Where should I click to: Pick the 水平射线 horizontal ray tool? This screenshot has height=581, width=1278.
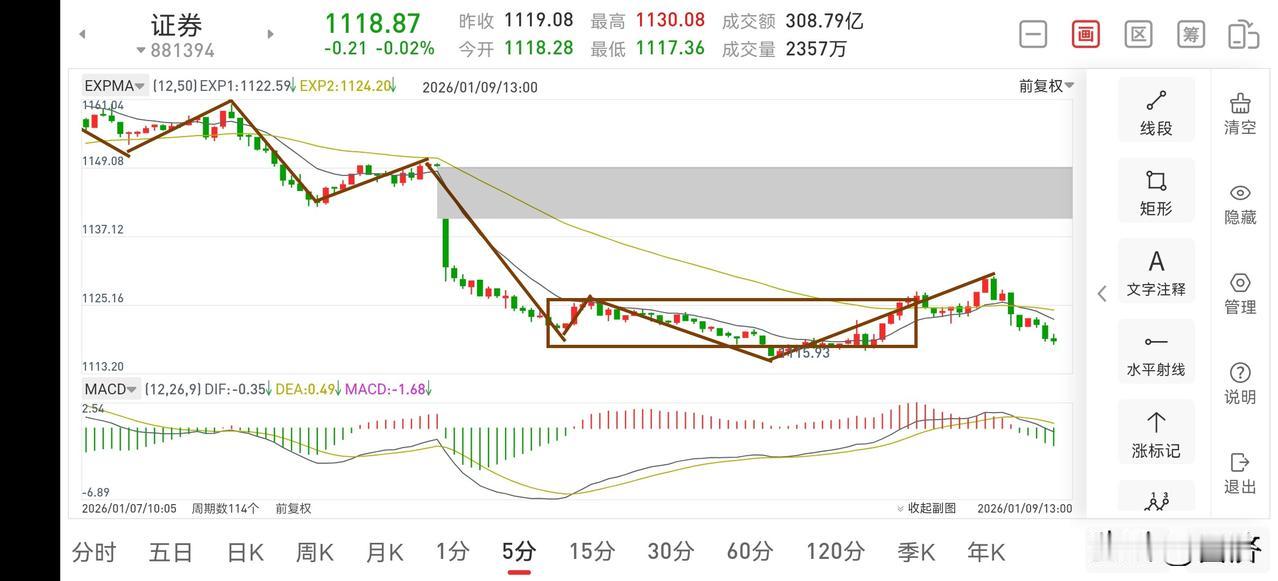[x=1156, y=352]
